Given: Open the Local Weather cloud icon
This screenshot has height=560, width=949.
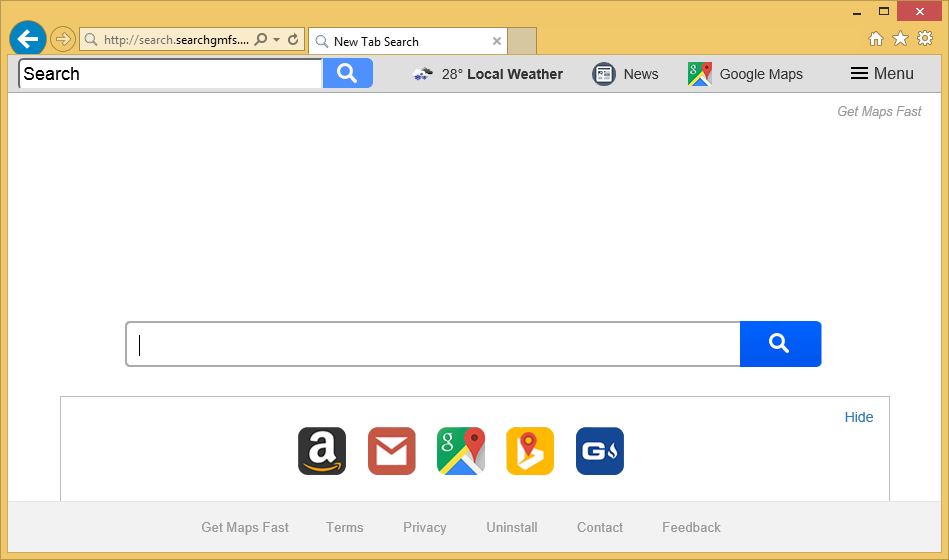Looking at the screenshot, I should (x=423, y=74).
